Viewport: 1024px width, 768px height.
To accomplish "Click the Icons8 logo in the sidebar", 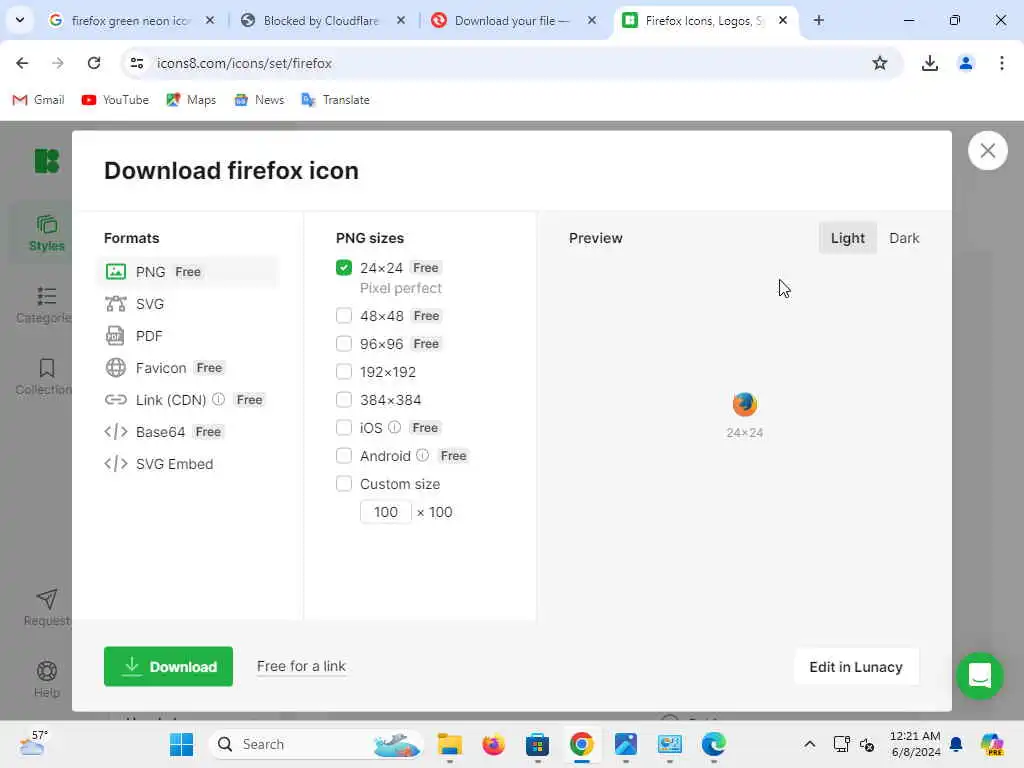I will [47, 161].
